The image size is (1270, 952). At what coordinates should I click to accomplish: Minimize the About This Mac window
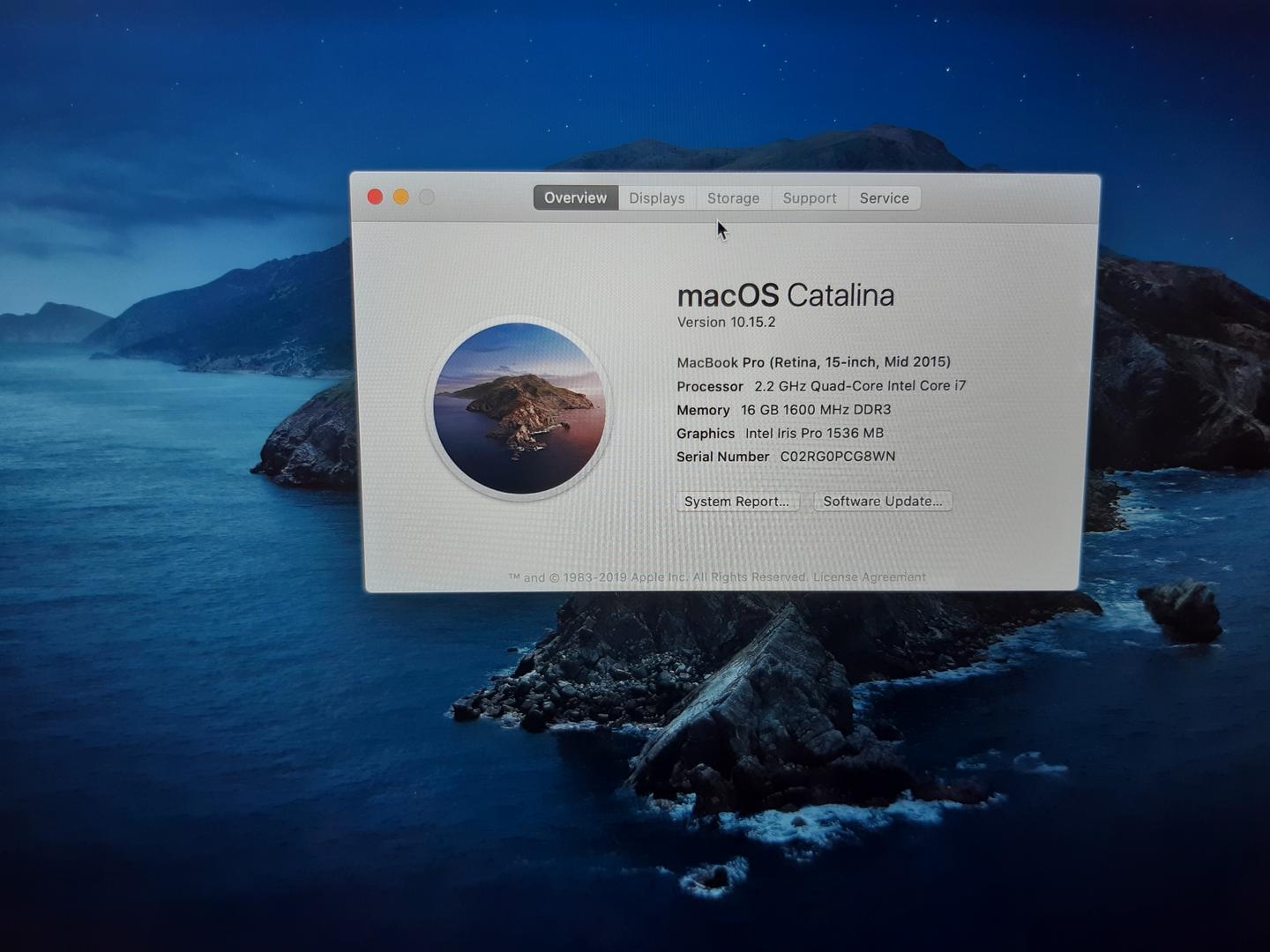(x=401, y=197)
